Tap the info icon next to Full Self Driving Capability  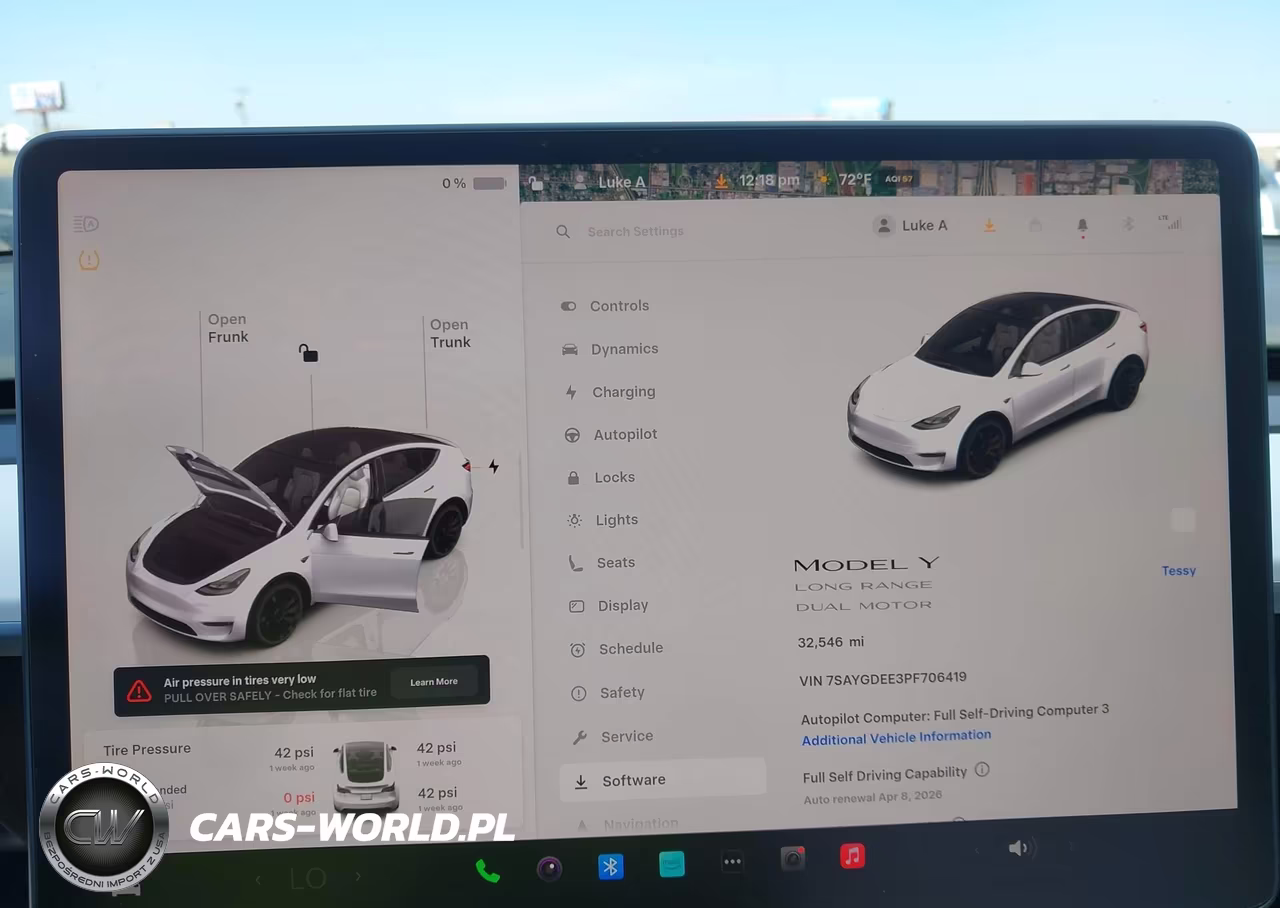click(982, 770)
